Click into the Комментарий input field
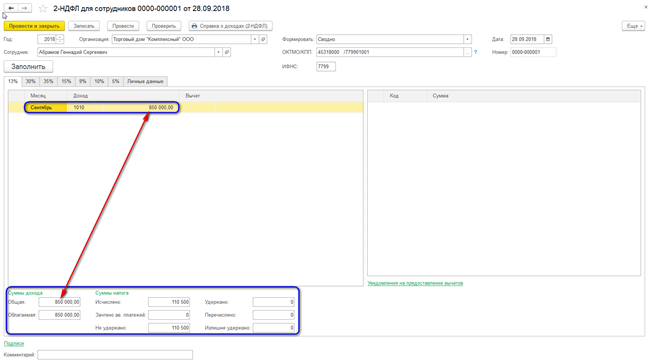Screen dimensions: 650x361 point(115,355)
